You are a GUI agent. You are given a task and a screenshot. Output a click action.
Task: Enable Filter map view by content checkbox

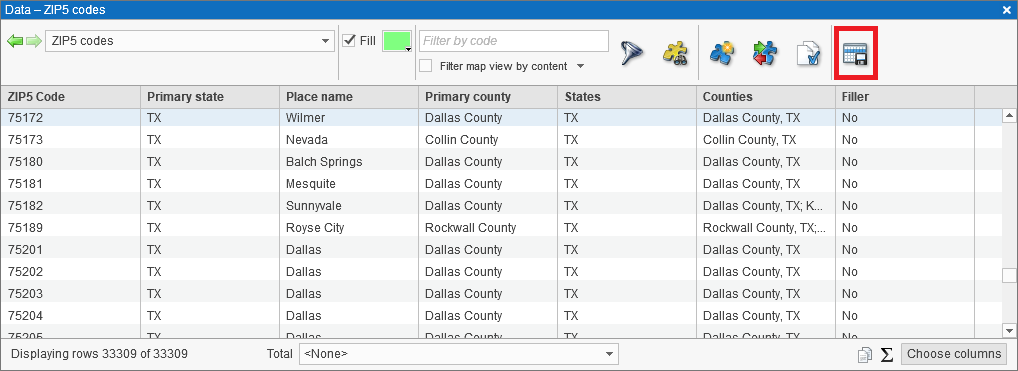(x=426, y=66)
